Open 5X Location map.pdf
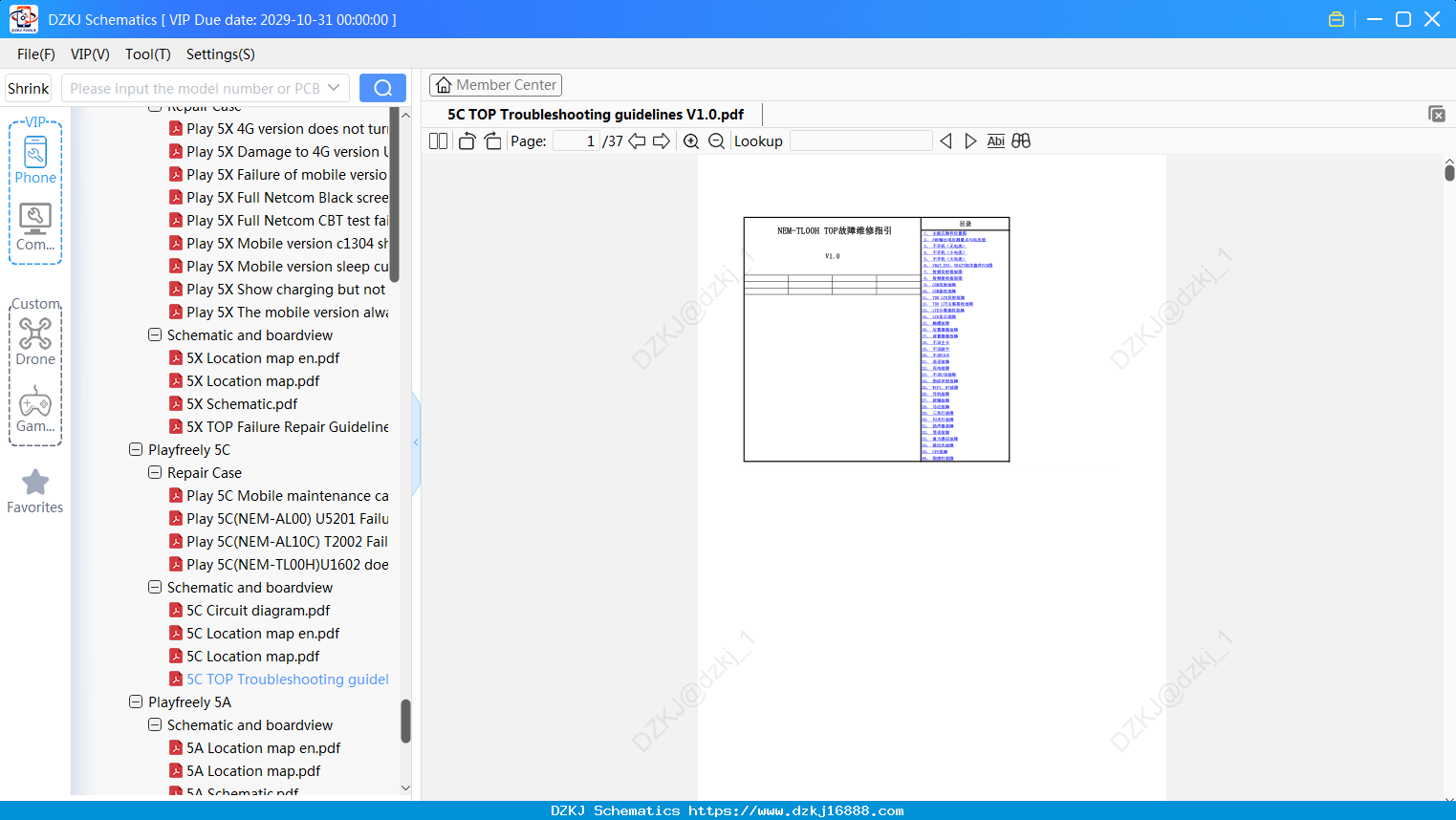1456x820 pixels. click(253, 380)
